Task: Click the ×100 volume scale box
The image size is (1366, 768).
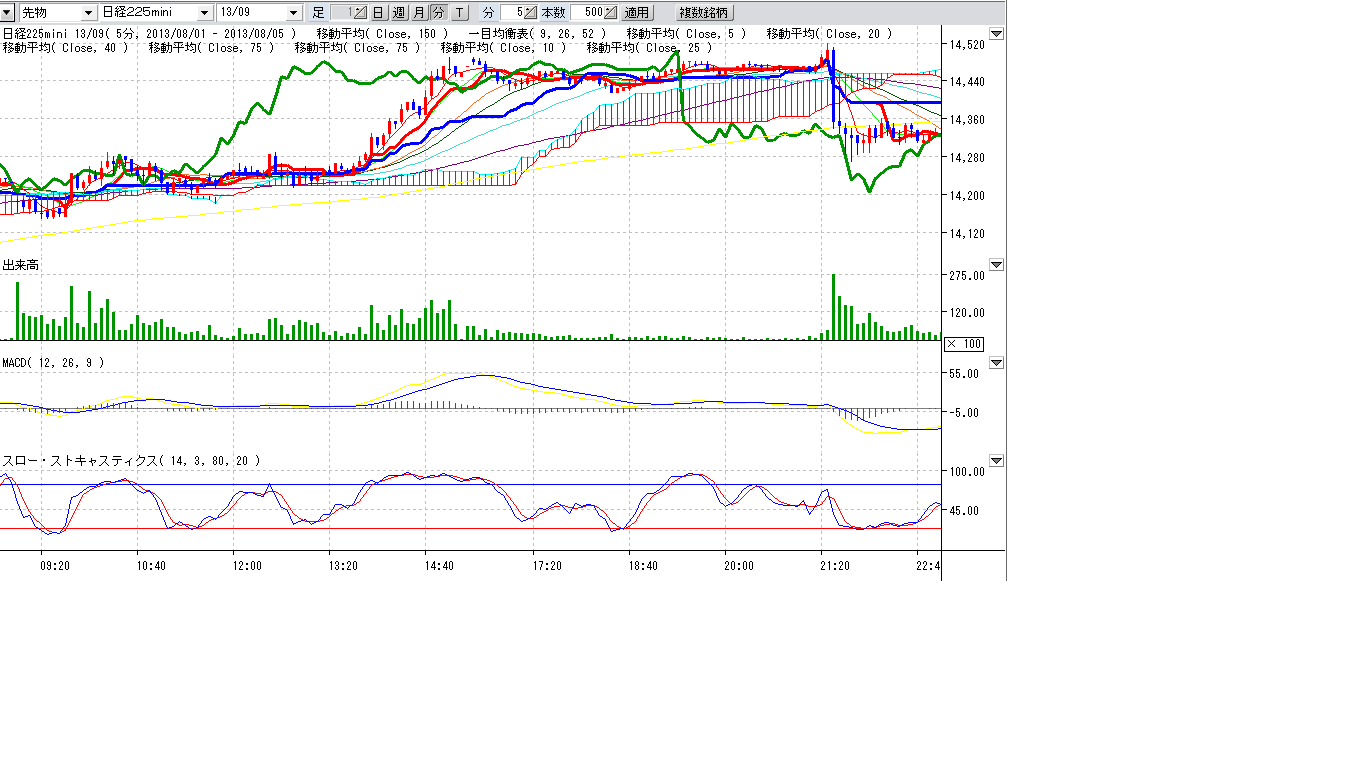Action: coord(964,344)
